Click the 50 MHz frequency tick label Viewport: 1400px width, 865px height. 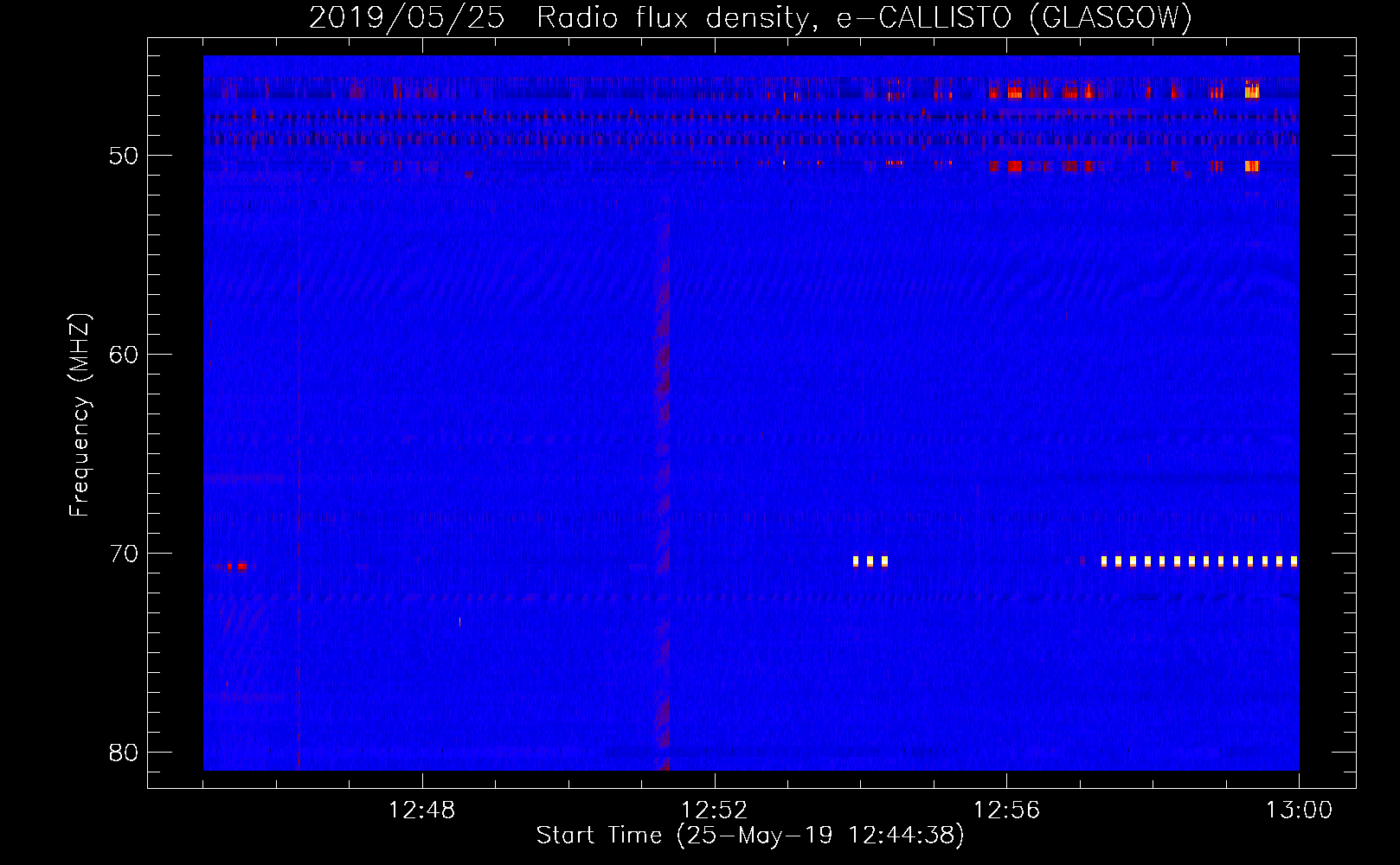[x=125, y=156]
